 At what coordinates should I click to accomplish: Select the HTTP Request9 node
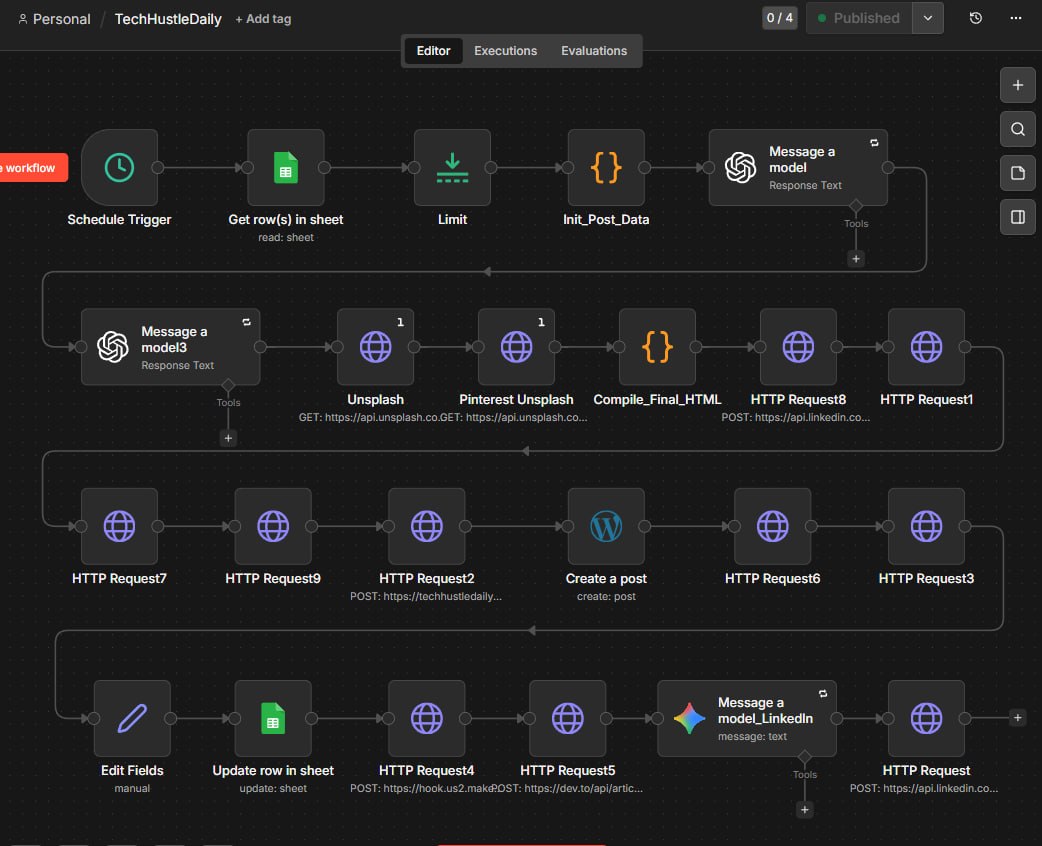[x=273, y=526]
